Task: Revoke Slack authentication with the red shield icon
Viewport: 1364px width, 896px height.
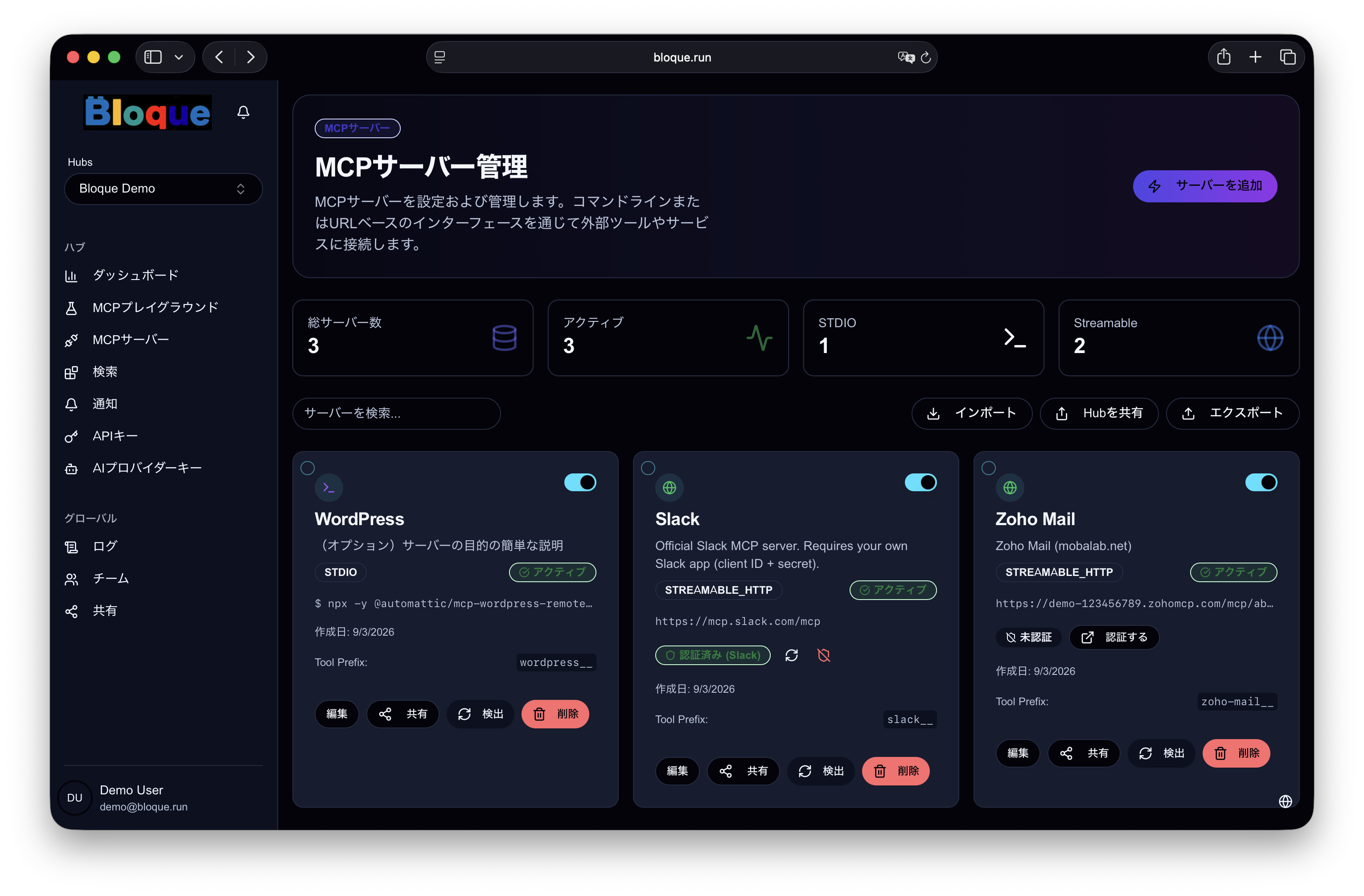Action: [x=824, y=655]
